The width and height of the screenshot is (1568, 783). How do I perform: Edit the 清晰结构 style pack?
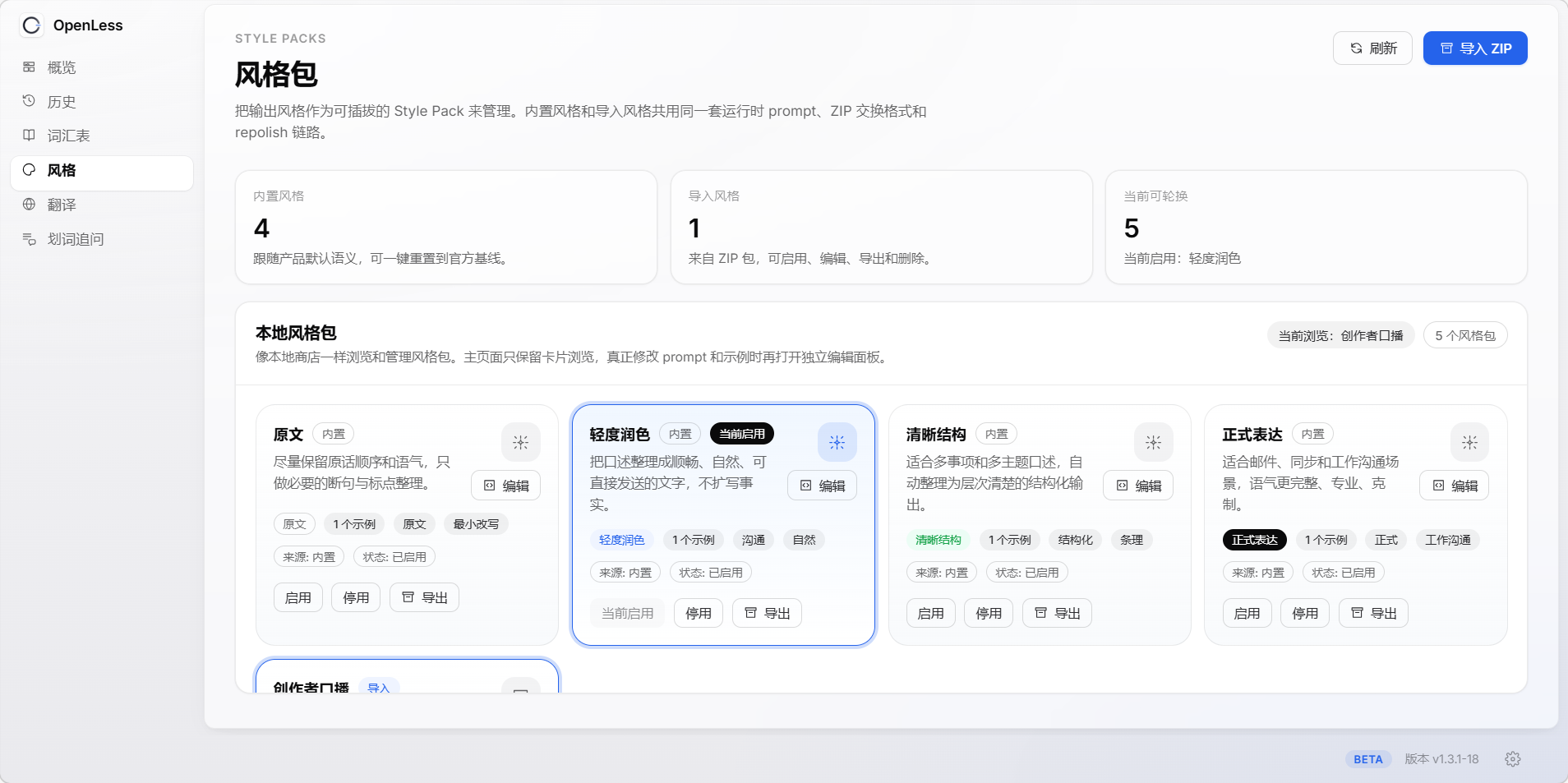tap(1138, 486)
